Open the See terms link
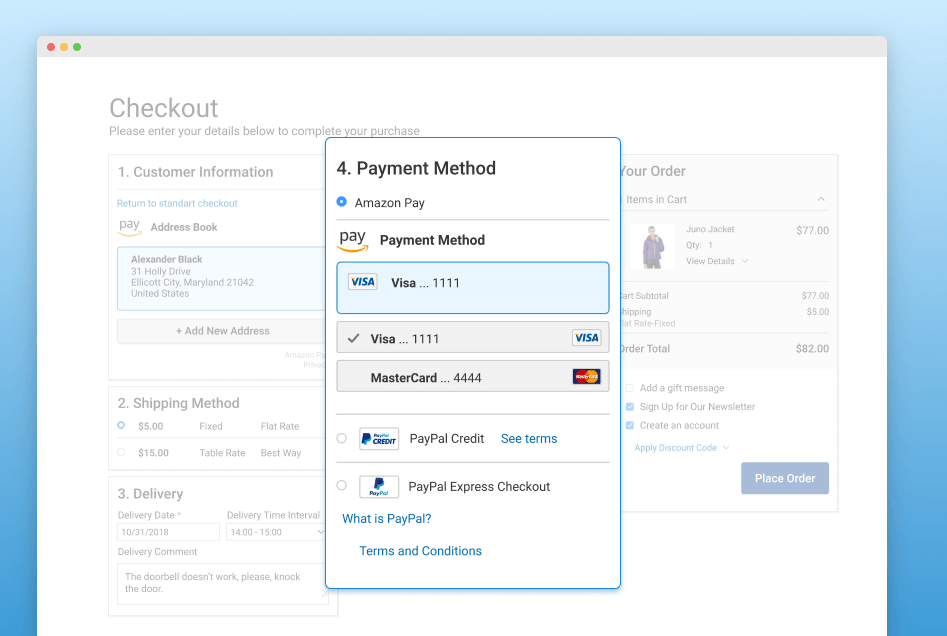The image size is (947, 636). tap(529, 438)
